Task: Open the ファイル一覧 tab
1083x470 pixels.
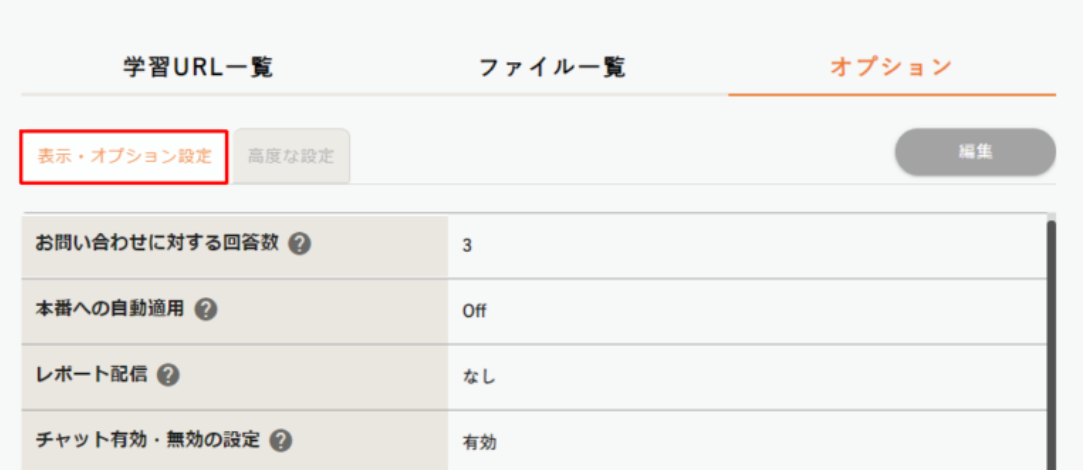Action: click(x=552, y=67)
